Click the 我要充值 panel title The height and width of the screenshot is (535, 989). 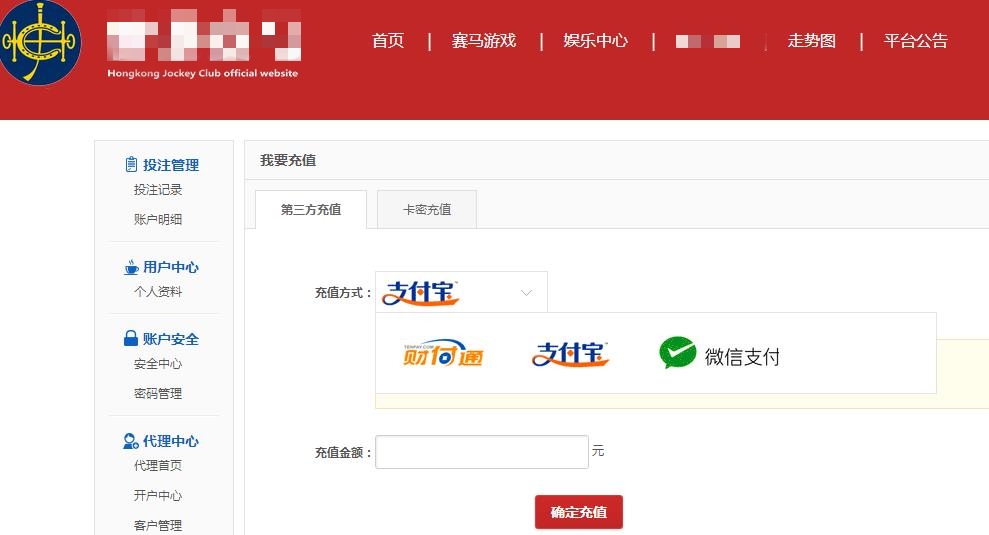[288, 160]
